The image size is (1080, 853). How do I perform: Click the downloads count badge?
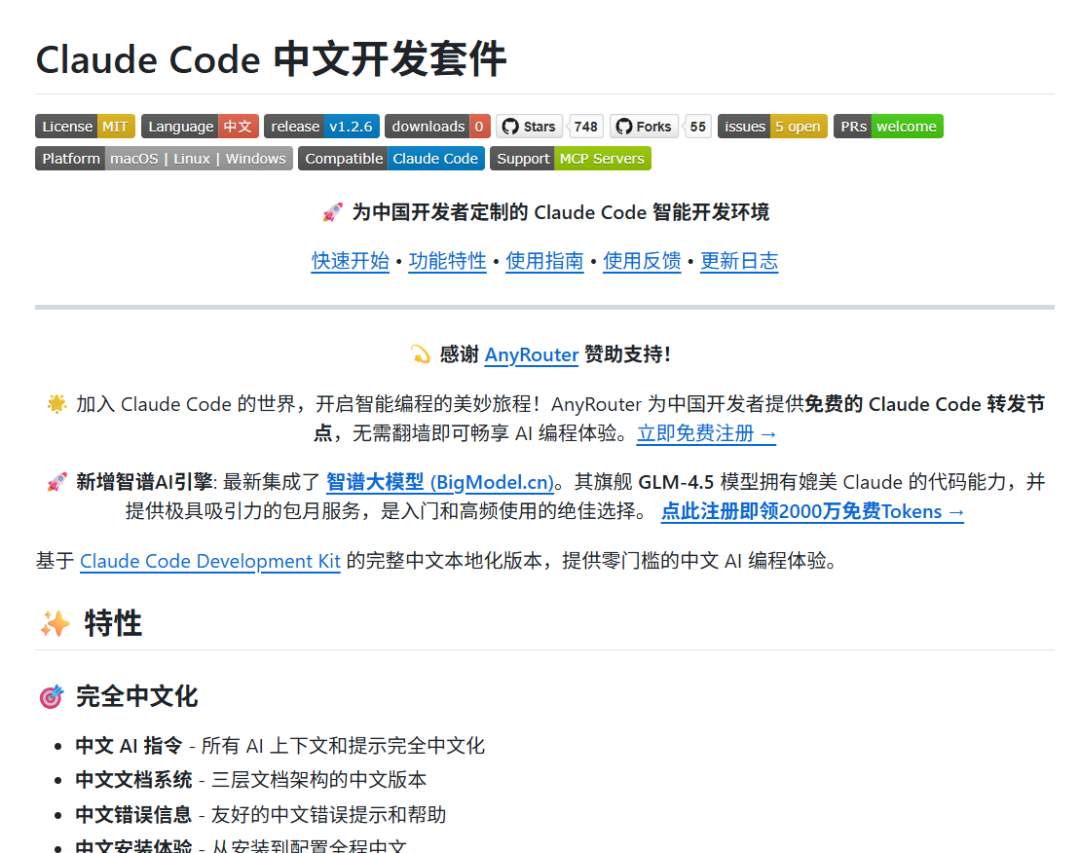click(x=437, y=126)
